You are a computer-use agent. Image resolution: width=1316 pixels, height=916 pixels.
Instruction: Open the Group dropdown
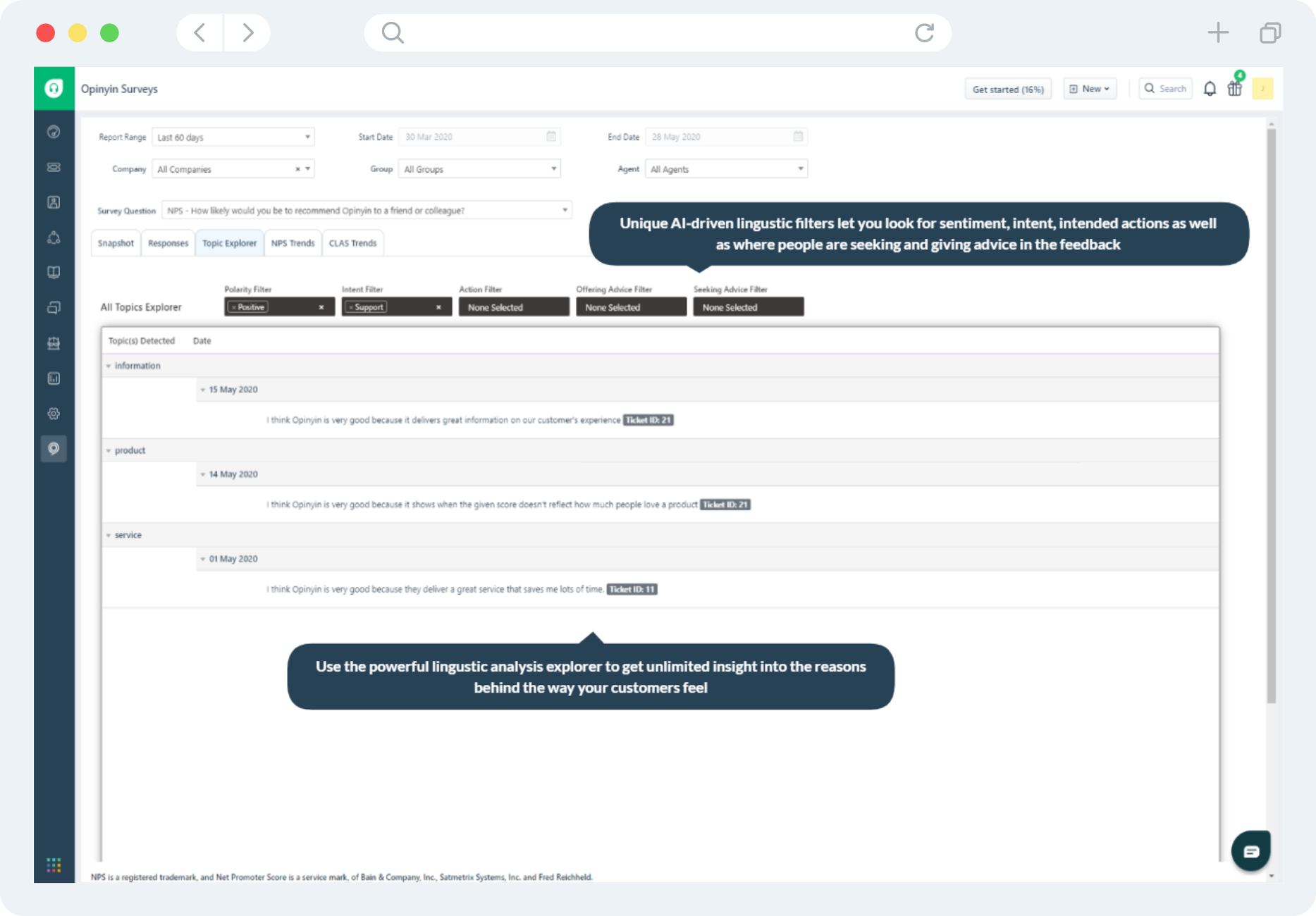click(x=480, y=169)
